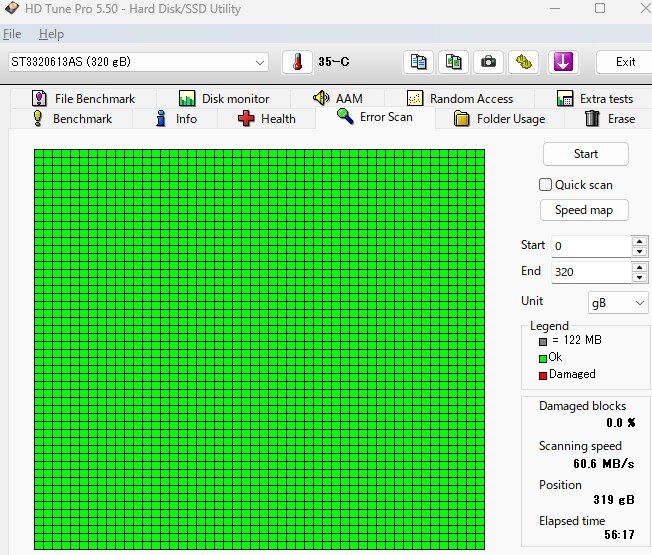This screenshot has width=652, height=555.
Task: Maximize the HD Tune Pro window
Action: (x=600, y=8)
